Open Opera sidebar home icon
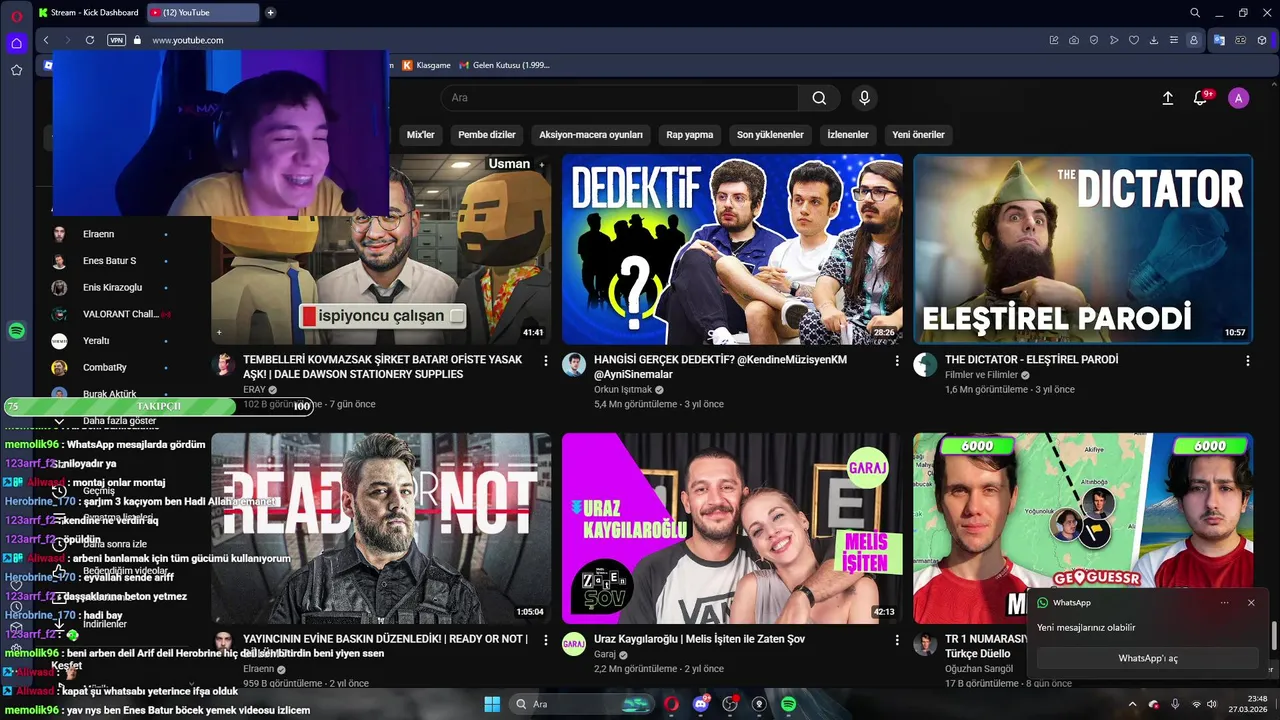 [x=16, y=43]
